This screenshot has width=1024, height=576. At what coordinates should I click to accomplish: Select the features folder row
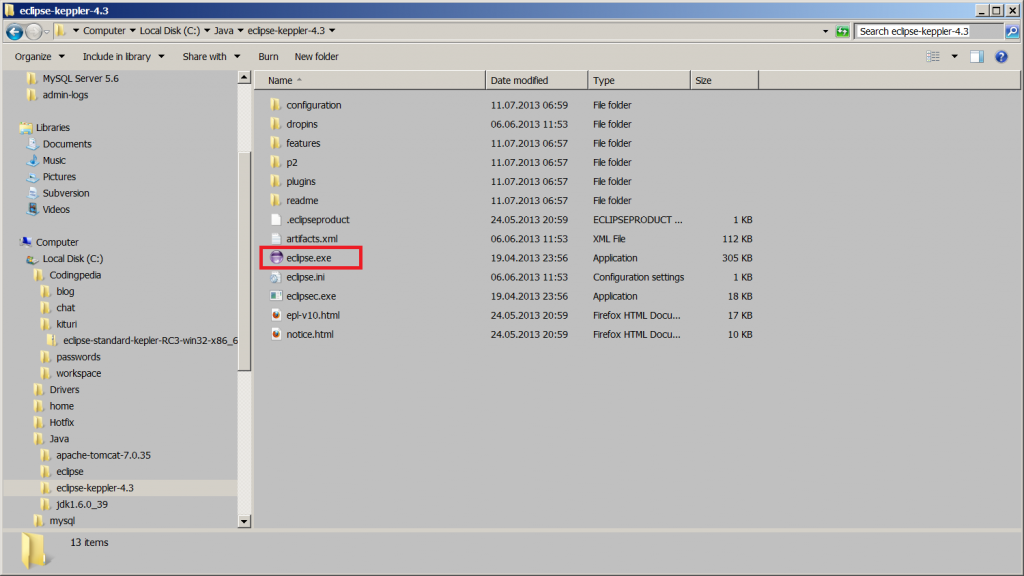click(511, 143)
